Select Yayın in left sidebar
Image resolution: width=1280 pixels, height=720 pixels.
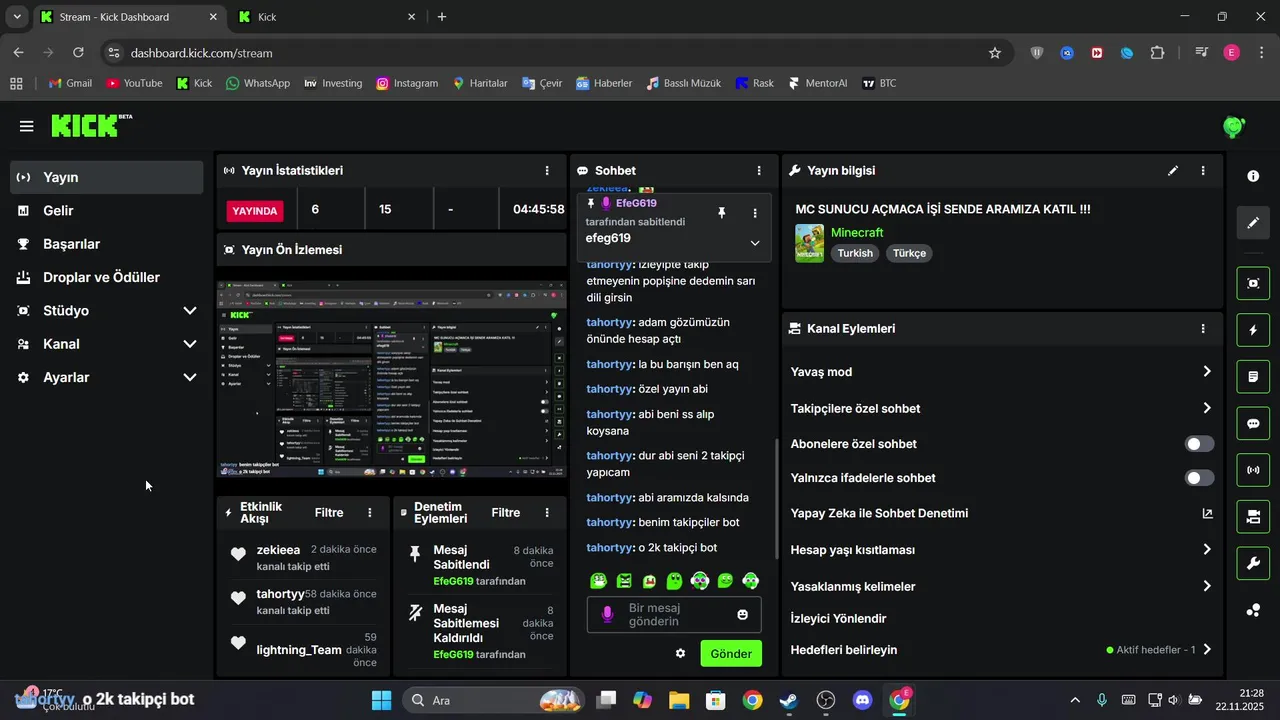107,177
